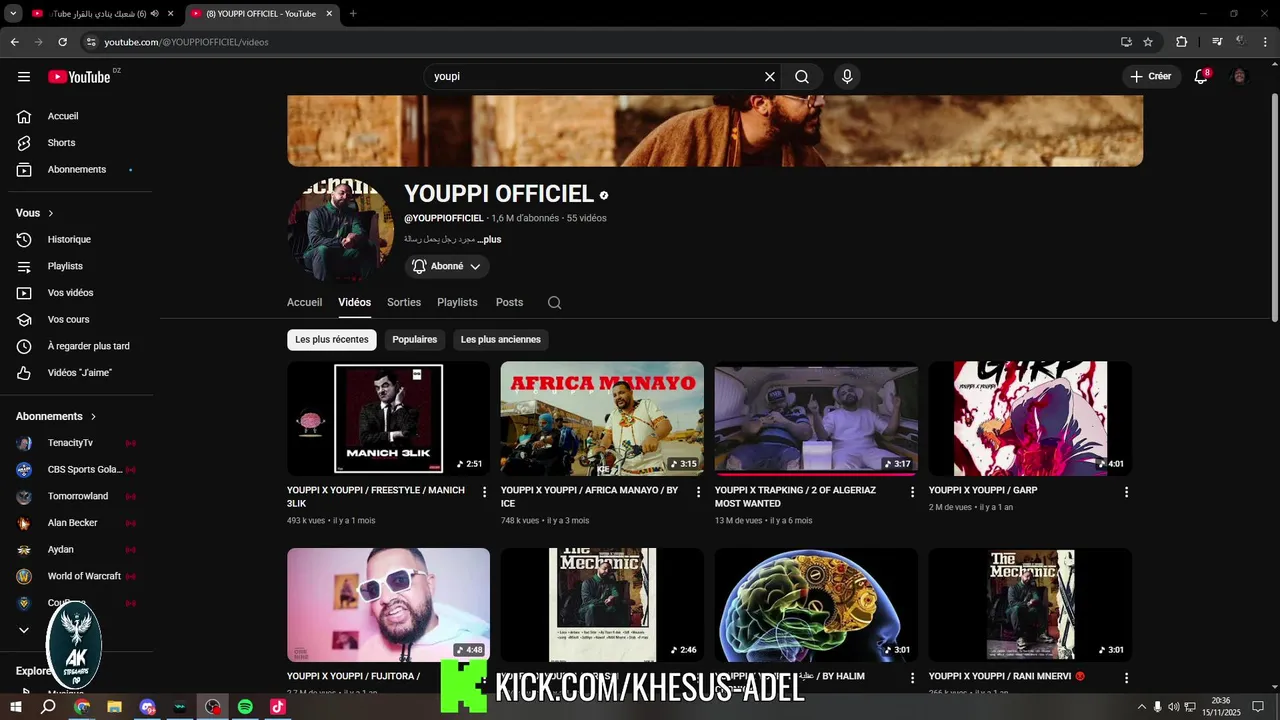Open the TRAPKING video title link
Viewport: 1280px width, 720px height.
pyautogui.click(x=795, y=497)
